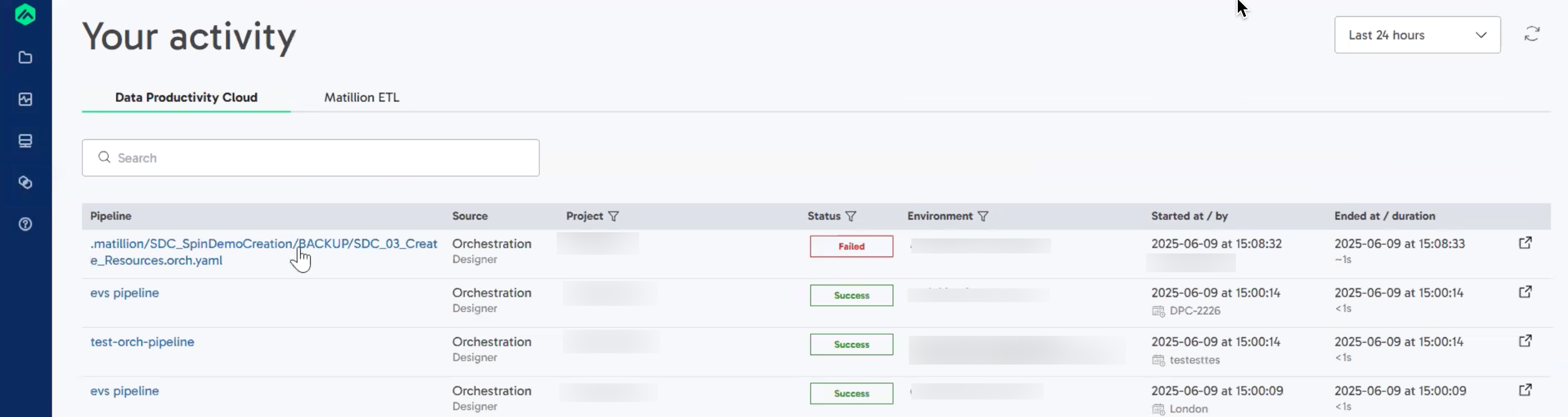Open failed pipeline run details externally
Viewport: 1568px width, 417px height.
click(1525, 243)
